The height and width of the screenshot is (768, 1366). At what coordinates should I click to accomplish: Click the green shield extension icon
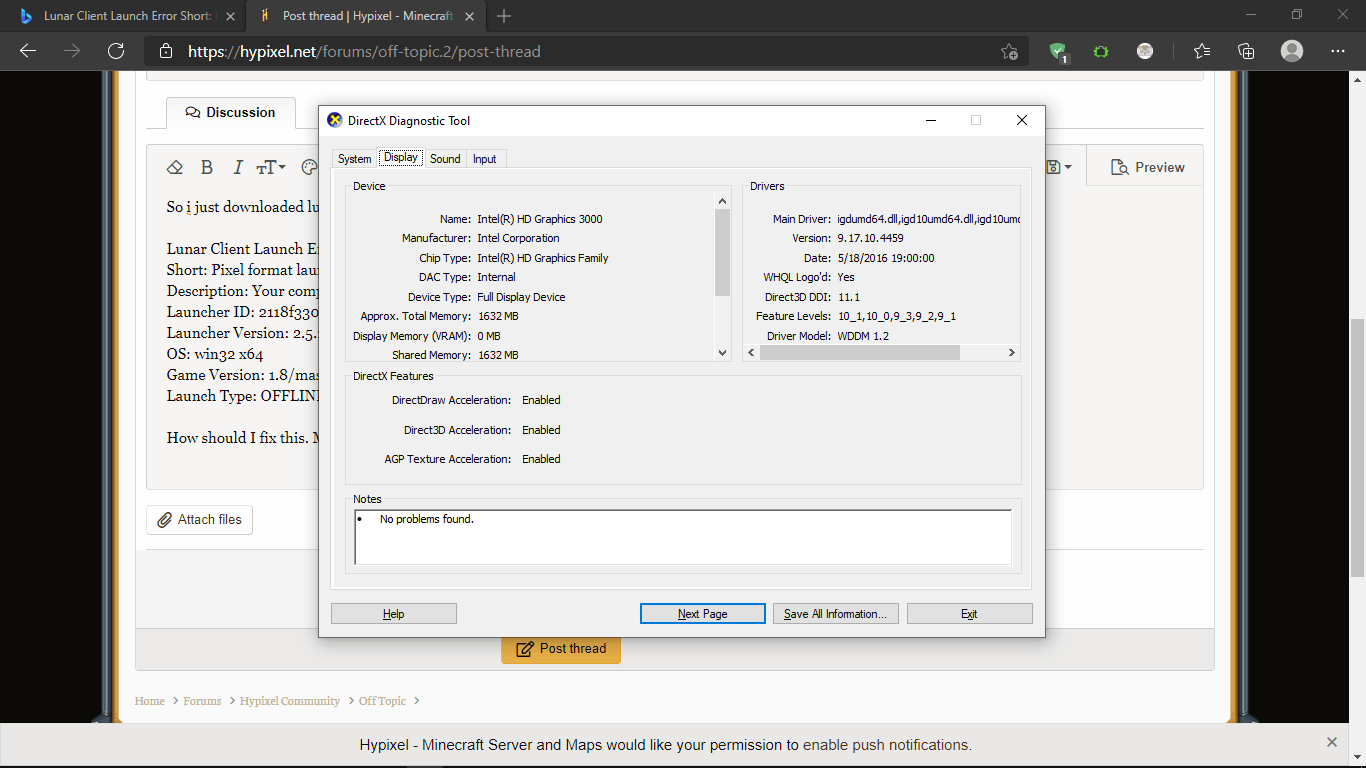[1058, 52]
